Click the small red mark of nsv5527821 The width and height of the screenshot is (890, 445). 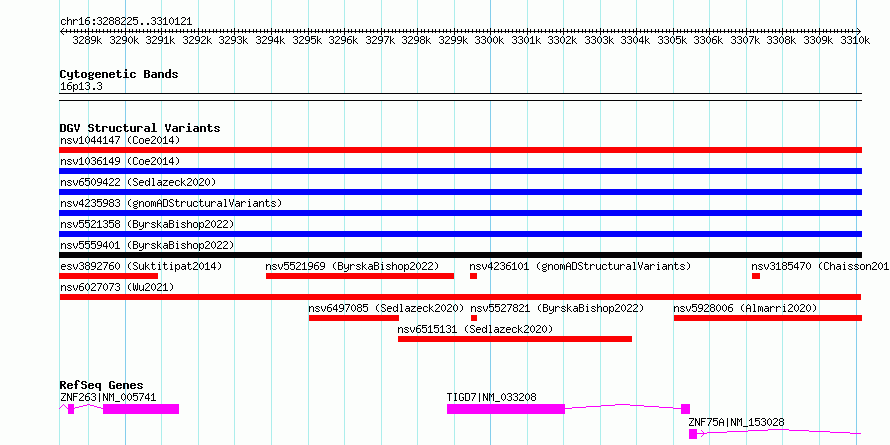pyautogui.click(x=474, y=318)
